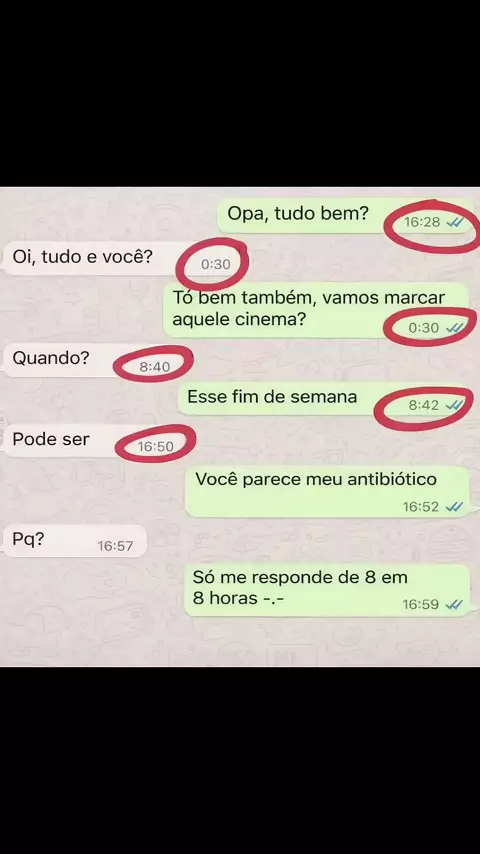This screenshot has height=854, width=480.
Task: Click the circled 0:30 timestamp on received message
Action: [216, 265]
